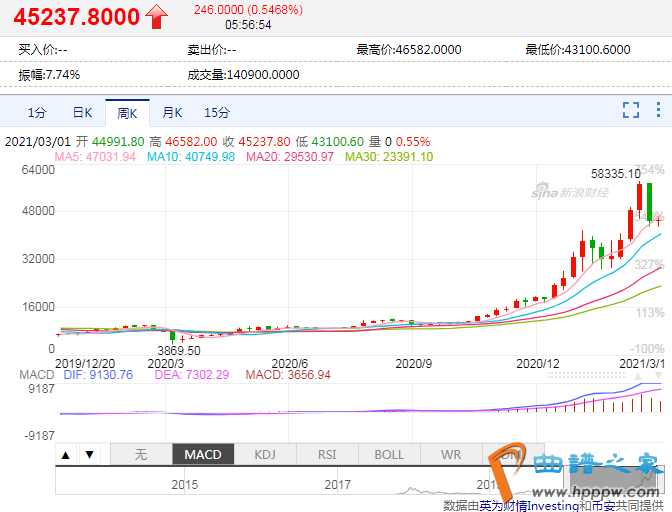
Task: Toggle the KDJ indicator
Action: click(265, 455)
